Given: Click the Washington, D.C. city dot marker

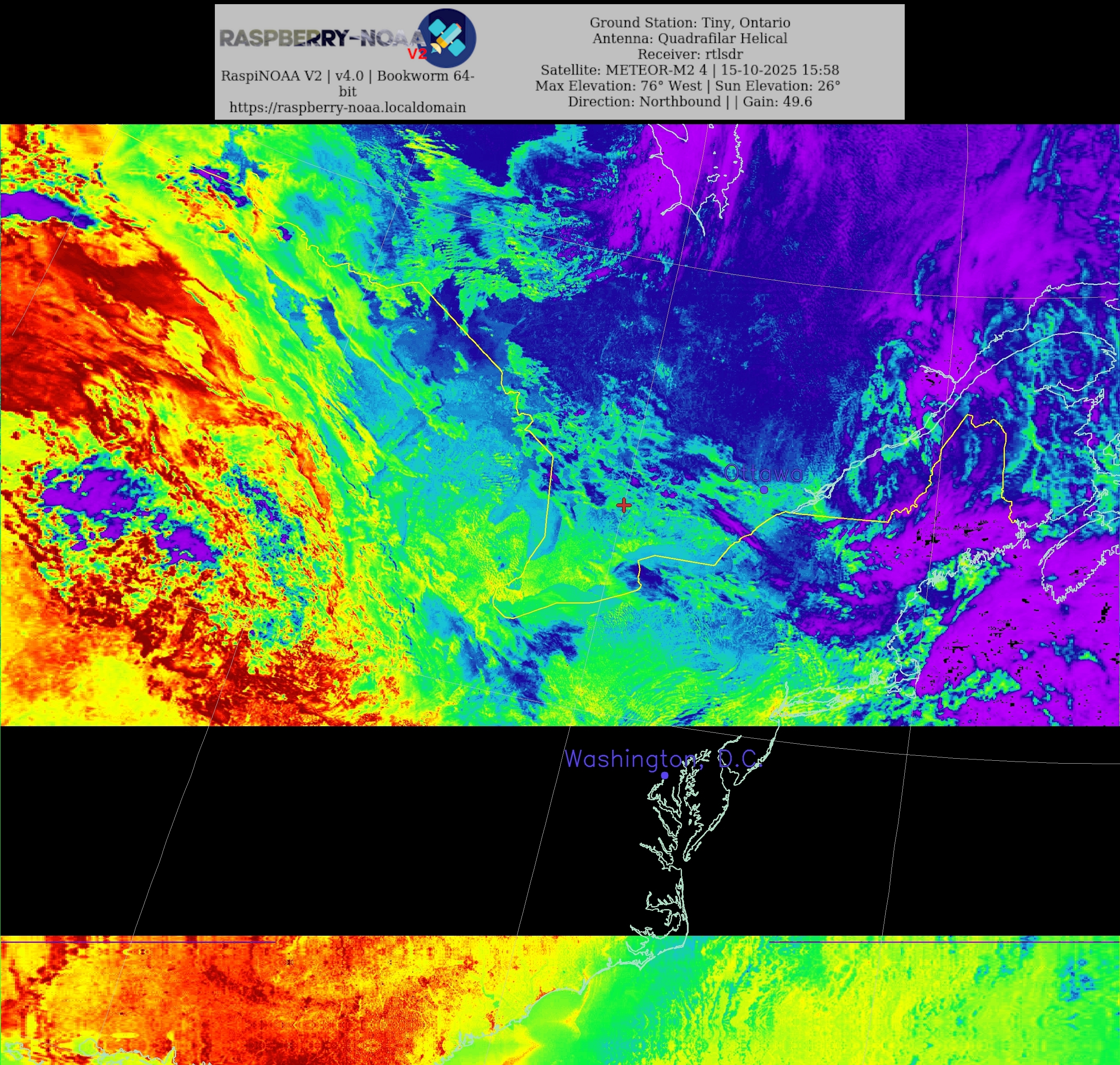Looking at the screenshot, I should click(665, 775).
